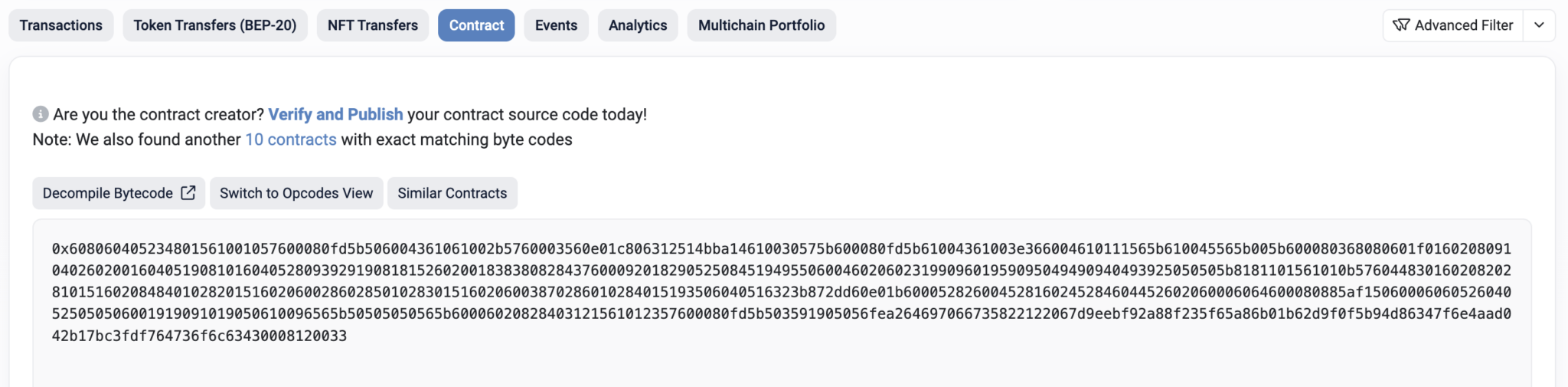
Task: Open the 10 contracts link
Action: 291,139
